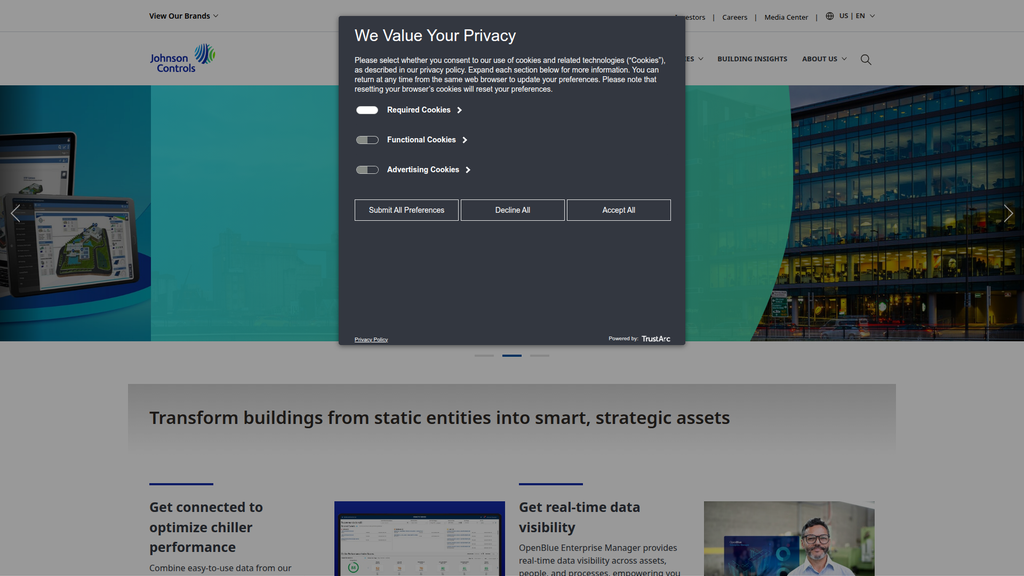Open the US | EN language selector
The height and width of the screenshot is (576, 1024).
click(x=856, y=16)
